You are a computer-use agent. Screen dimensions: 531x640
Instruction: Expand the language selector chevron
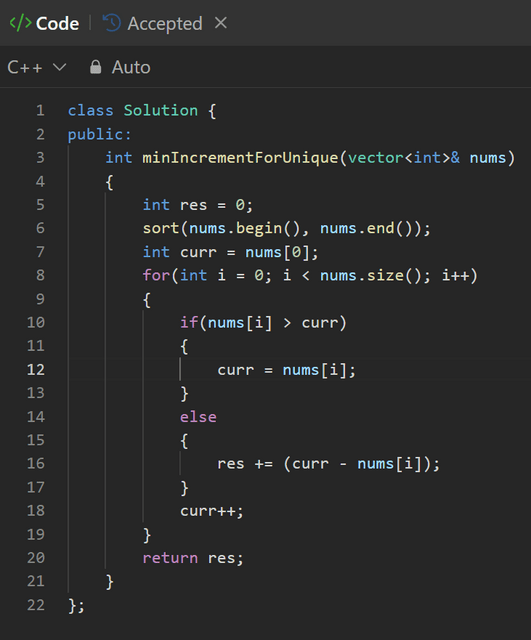coord(60,67)
